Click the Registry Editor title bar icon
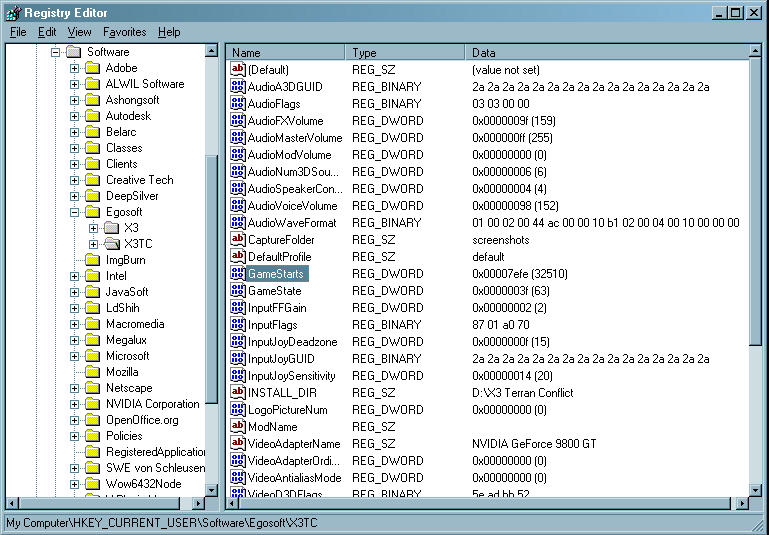The image size is (769, 535). click(13, 13)
